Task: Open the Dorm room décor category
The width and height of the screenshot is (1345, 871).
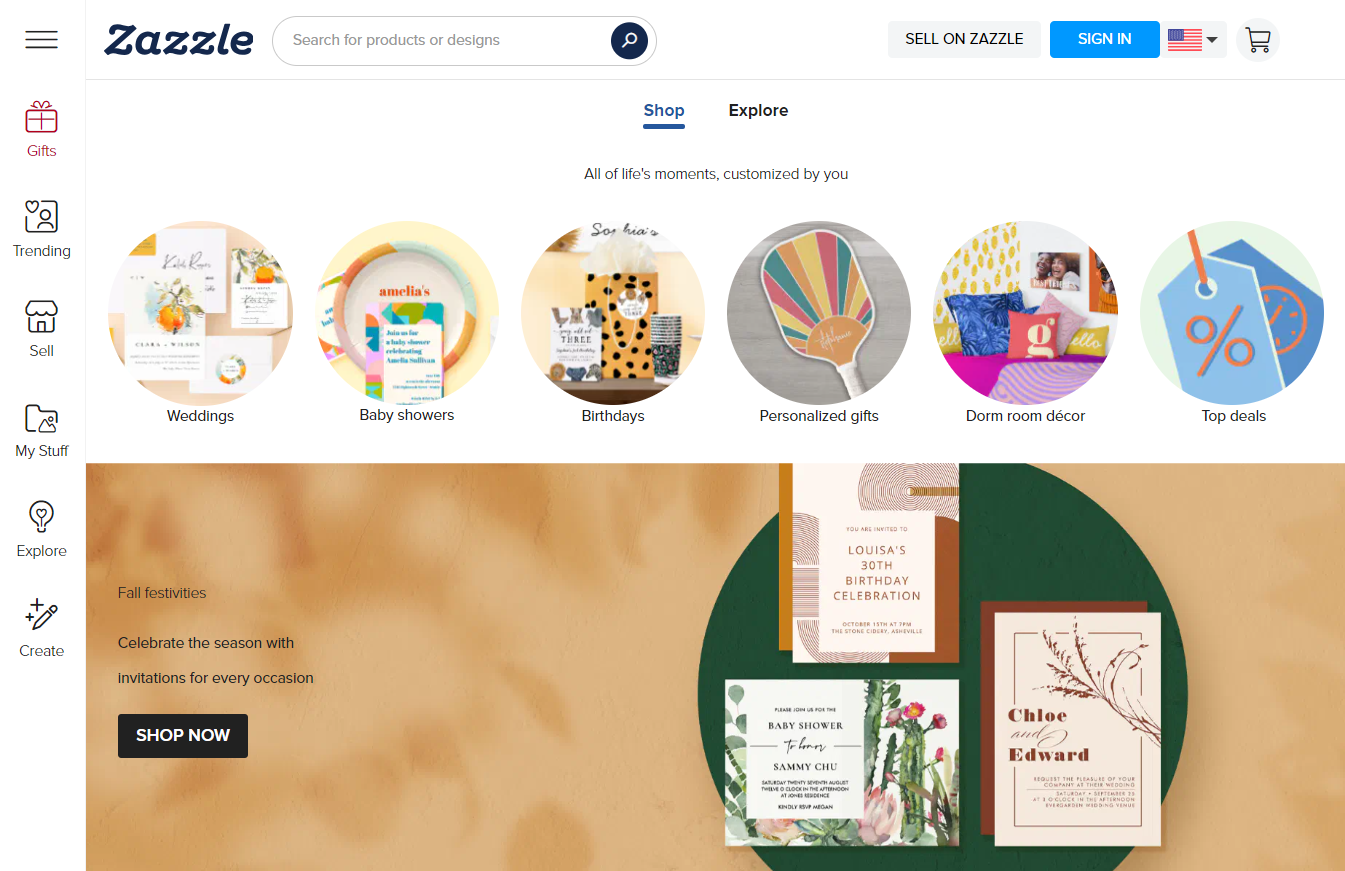Action: [1025, 312]
